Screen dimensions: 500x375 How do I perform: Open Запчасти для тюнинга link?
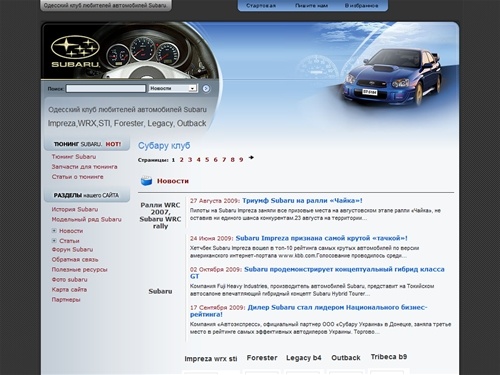(x=84, y=167)
